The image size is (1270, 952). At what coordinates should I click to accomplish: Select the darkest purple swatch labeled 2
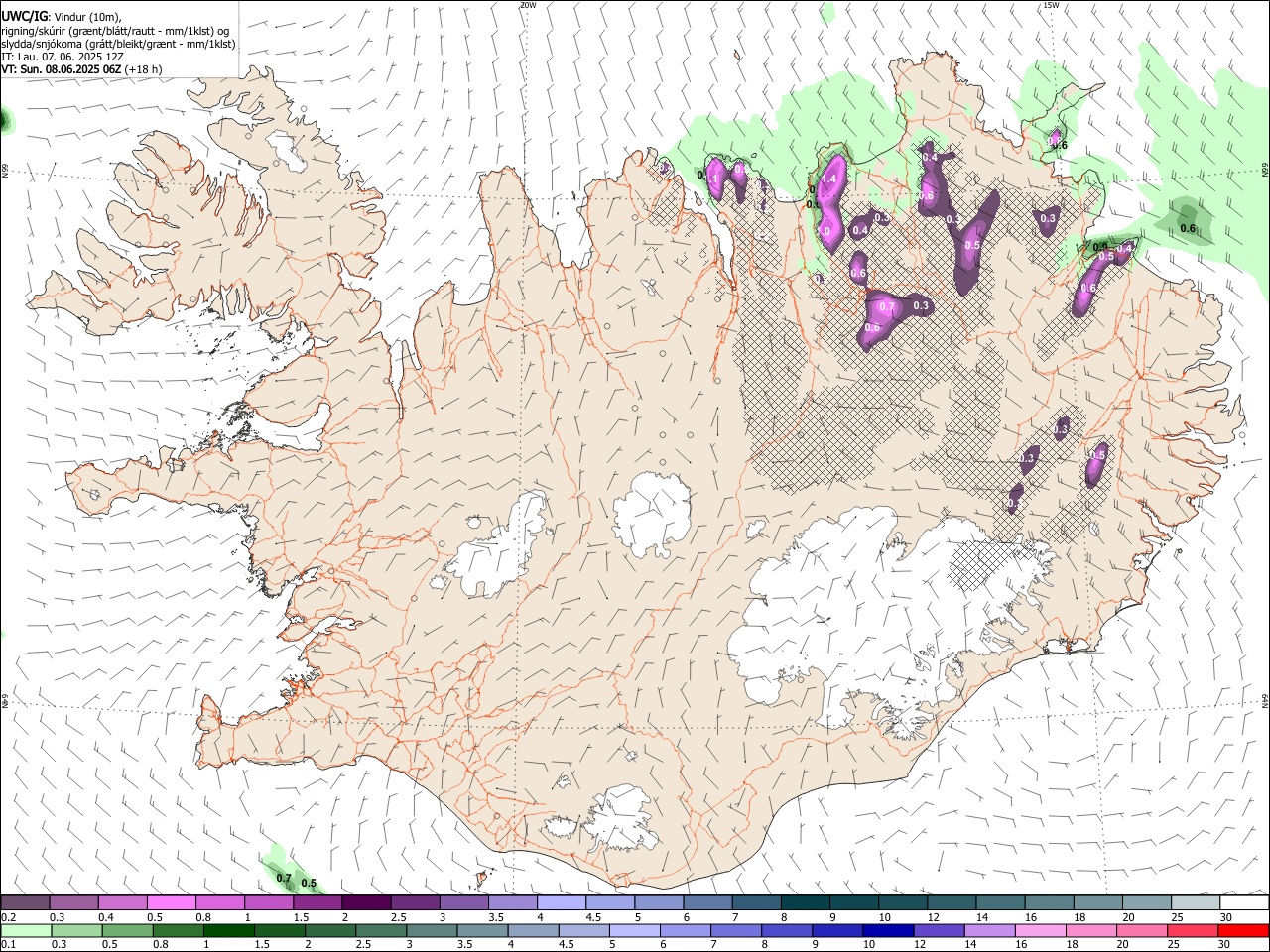coord(365,903)
